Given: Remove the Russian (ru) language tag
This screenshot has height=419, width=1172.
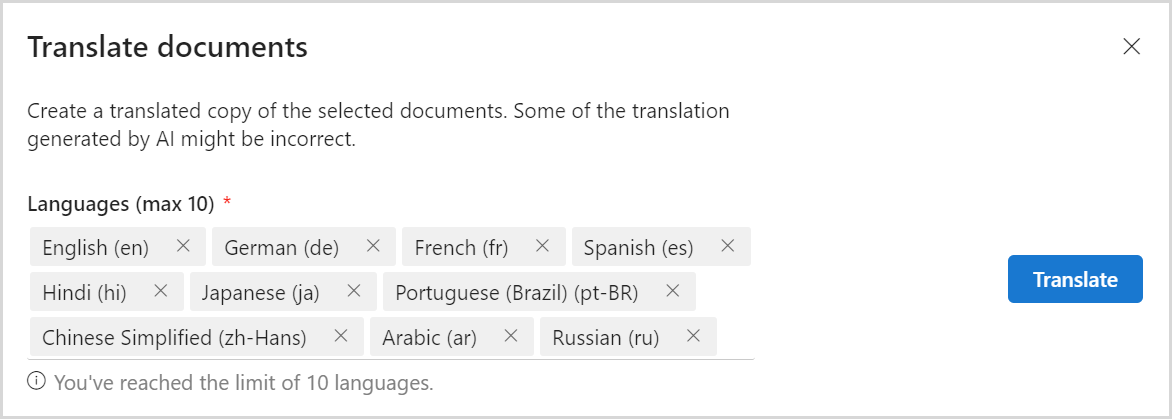Looking at the screenshot, I should [694, 336].
